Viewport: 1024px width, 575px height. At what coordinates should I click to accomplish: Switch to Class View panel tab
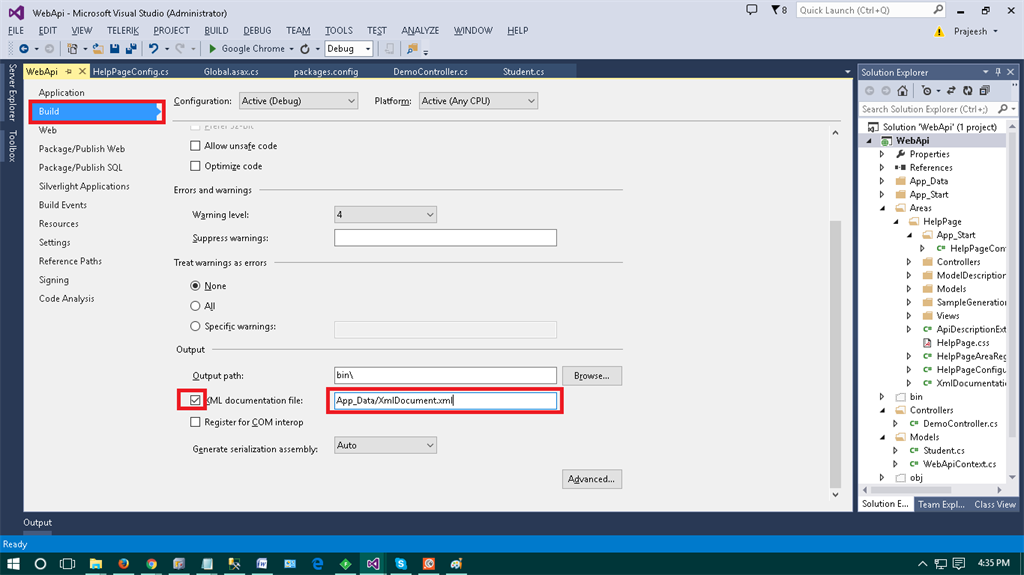995,504
